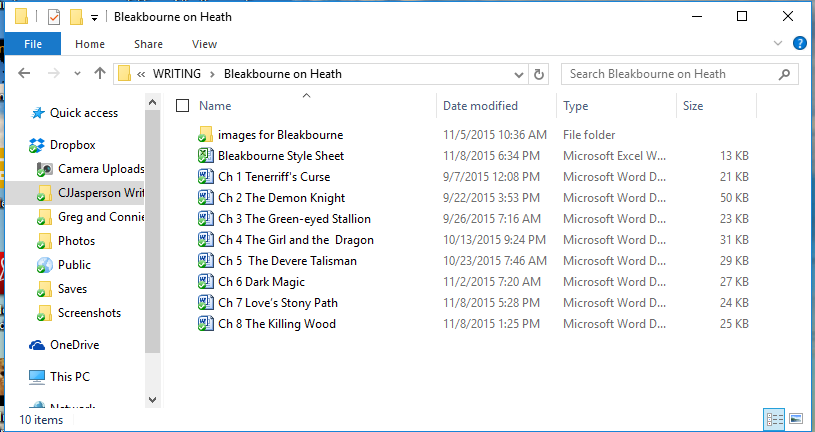Switch to large icons view in status bar
This screenshot has height=432, width=815.
point(796,418)
